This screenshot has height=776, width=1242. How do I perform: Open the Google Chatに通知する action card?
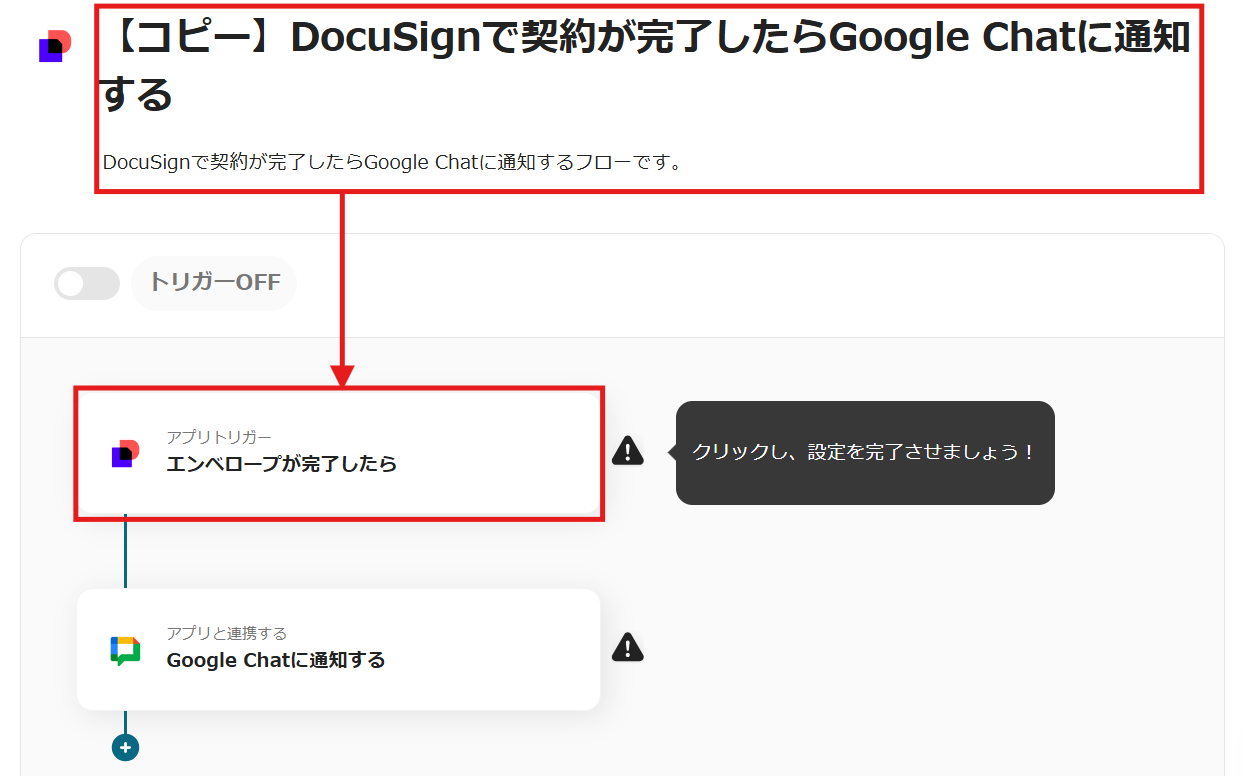[339, 650]
